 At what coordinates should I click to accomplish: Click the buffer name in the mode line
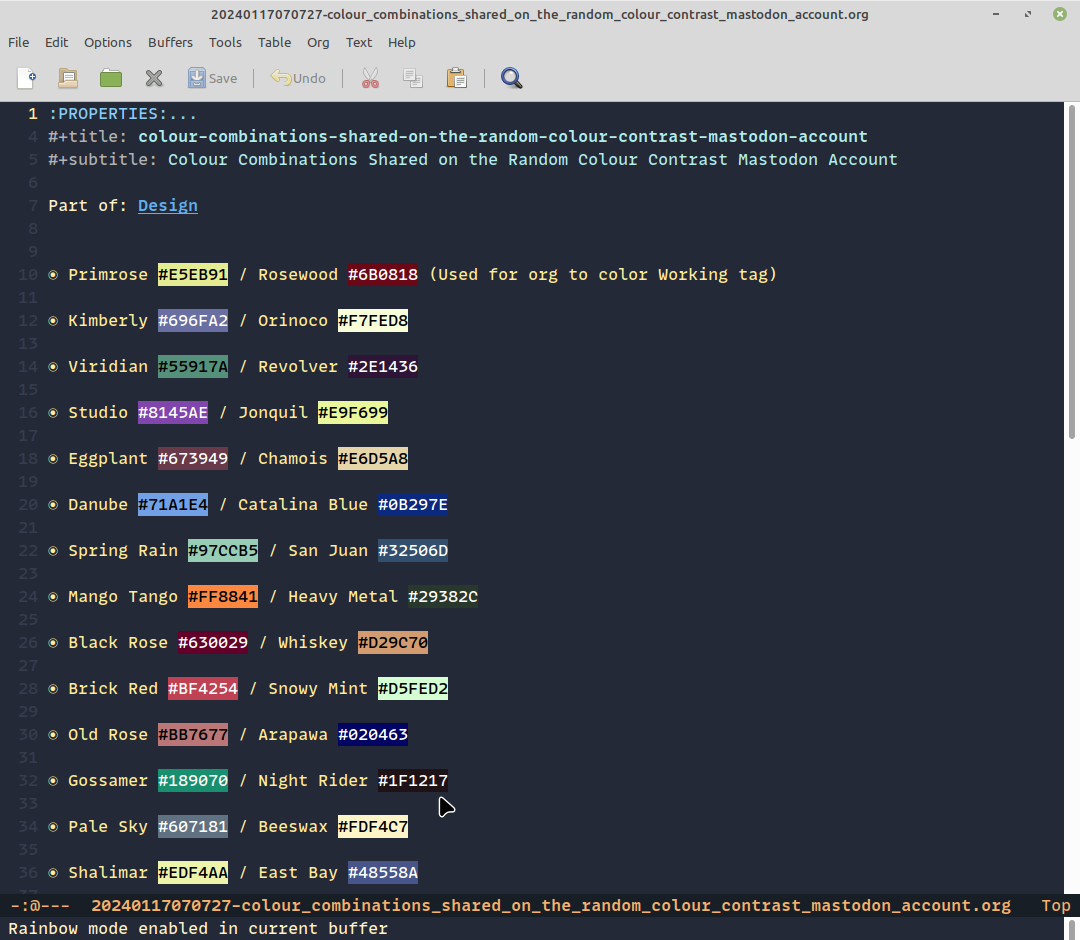click(x=551, y=906)
